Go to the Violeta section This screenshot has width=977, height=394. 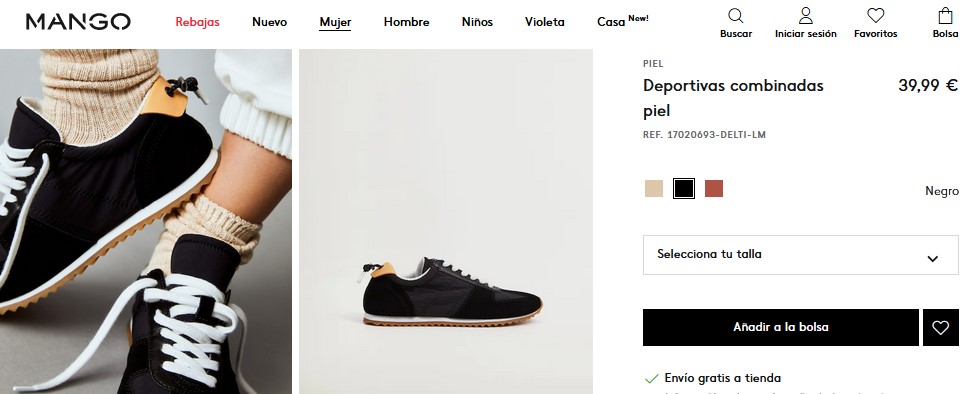point(545,22)
